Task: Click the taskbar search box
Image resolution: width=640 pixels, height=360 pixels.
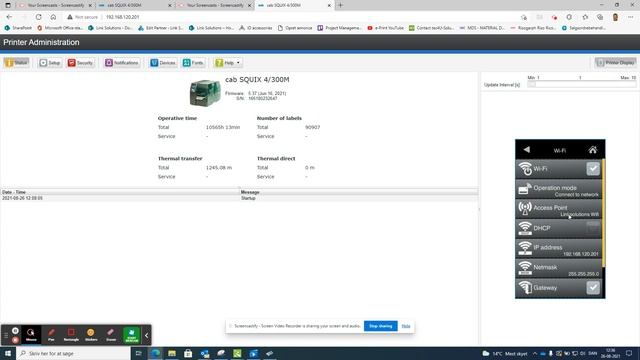Action: (x=73, y=353)
